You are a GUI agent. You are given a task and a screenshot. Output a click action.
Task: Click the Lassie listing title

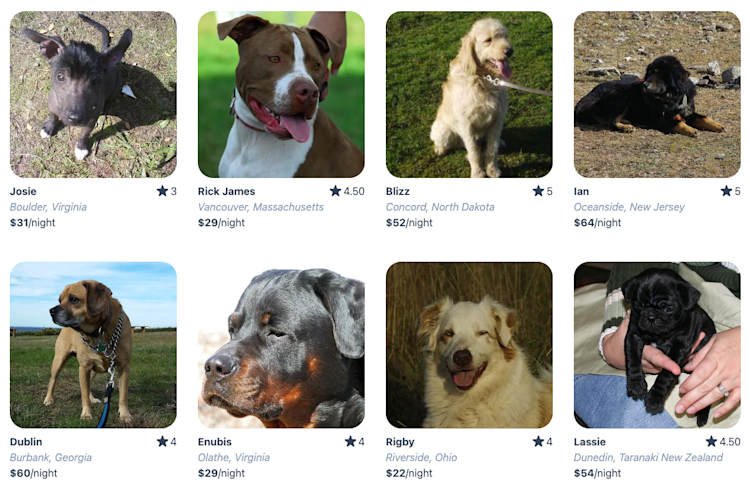pyautogui.click(x=590, y=442)
